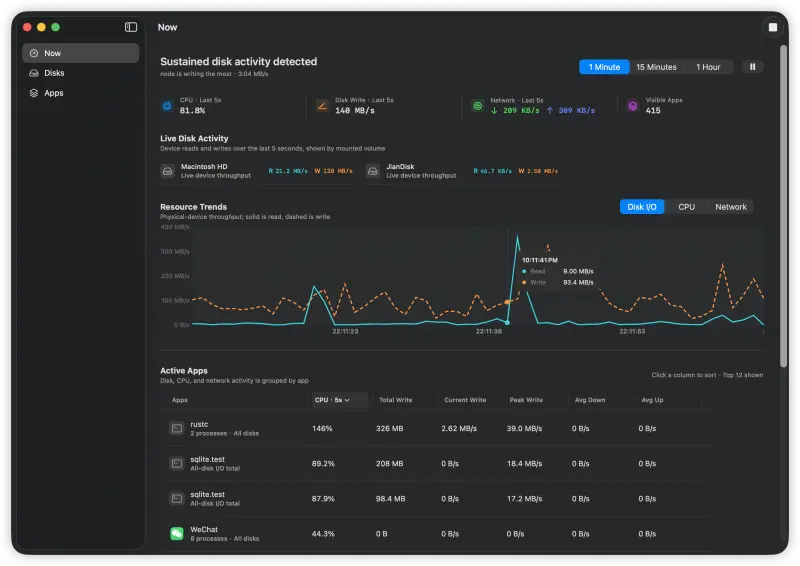Toggle the sidebar visibility icon
Image resolution: width=800 pixels, height=566 pixels.
131,27
